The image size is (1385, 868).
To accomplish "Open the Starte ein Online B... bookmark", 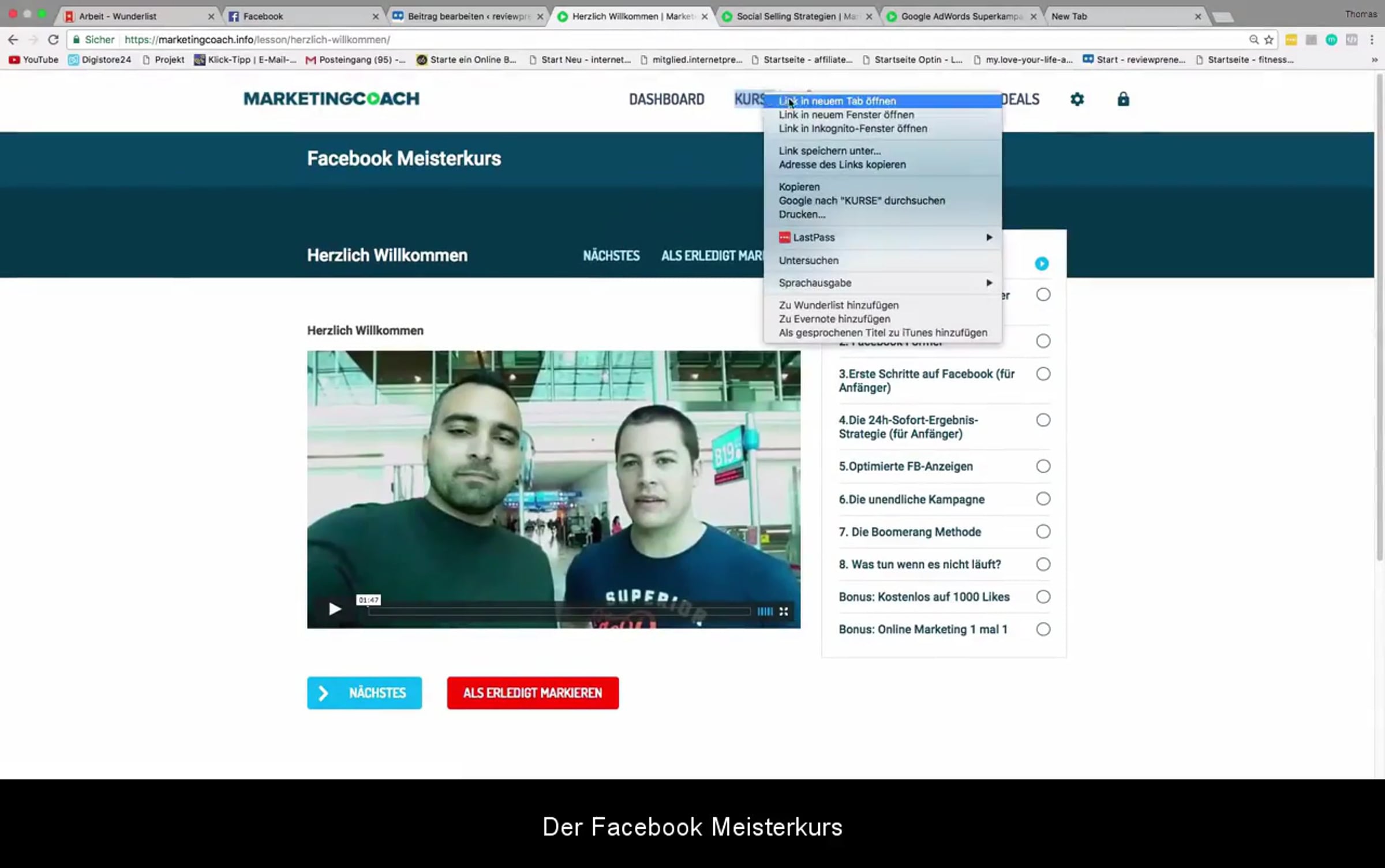I will coord(466,59).
